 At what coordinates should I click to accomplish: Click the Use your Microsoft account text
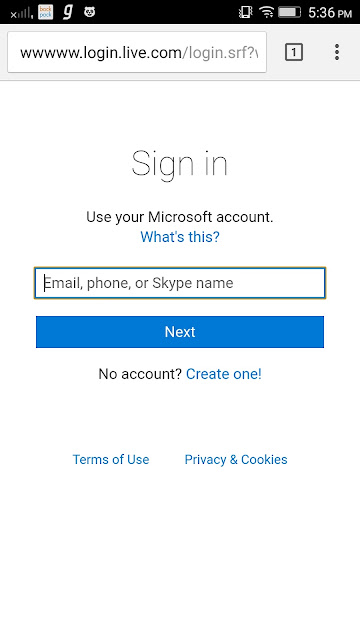pyautogui.click(x=180, y=217)
